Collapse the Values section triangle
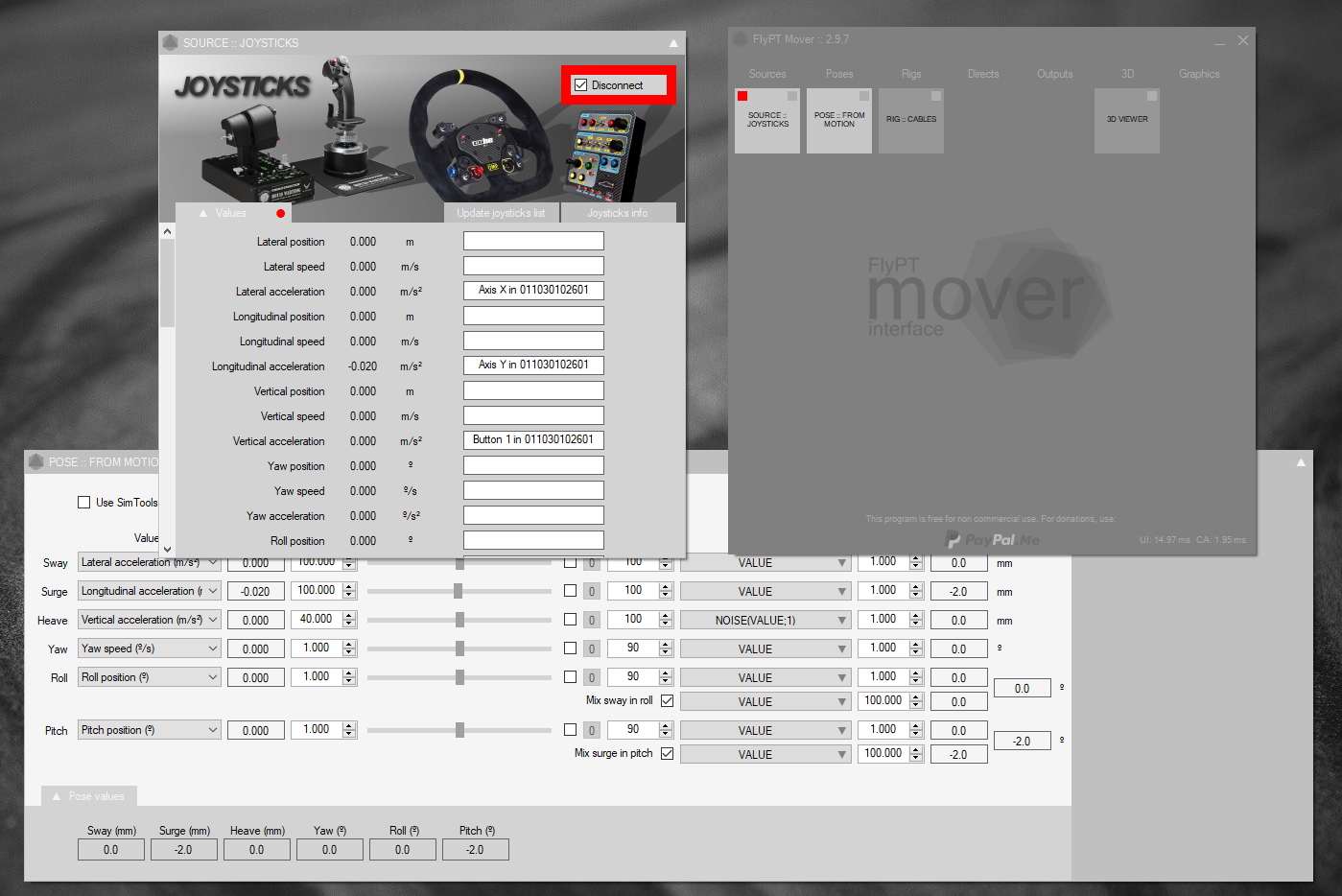The width and height of the screenshot is (1342, 896). [x=203, y=213]
